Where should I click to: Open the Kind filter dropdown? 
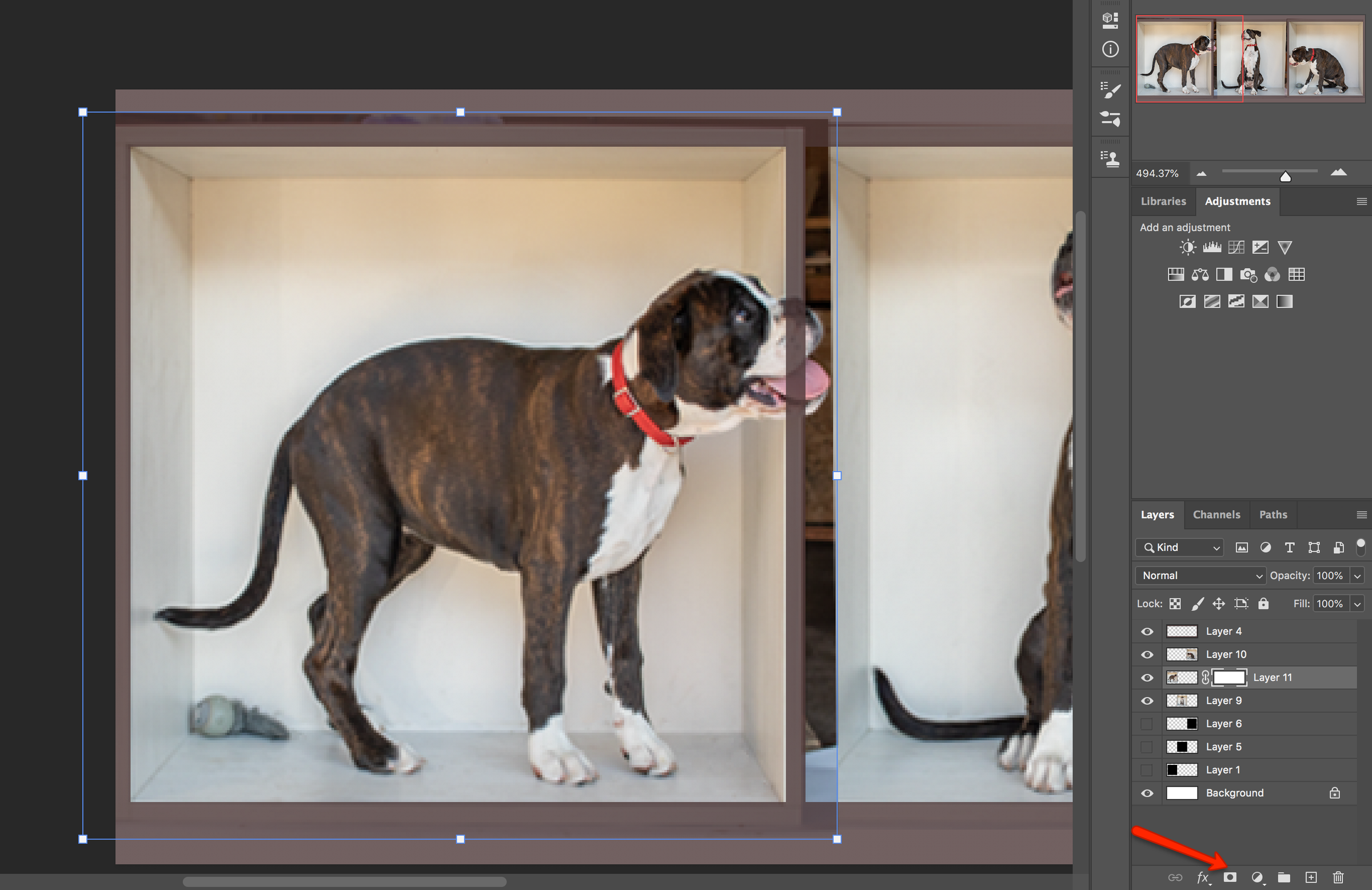click(x=1178, y=548)
